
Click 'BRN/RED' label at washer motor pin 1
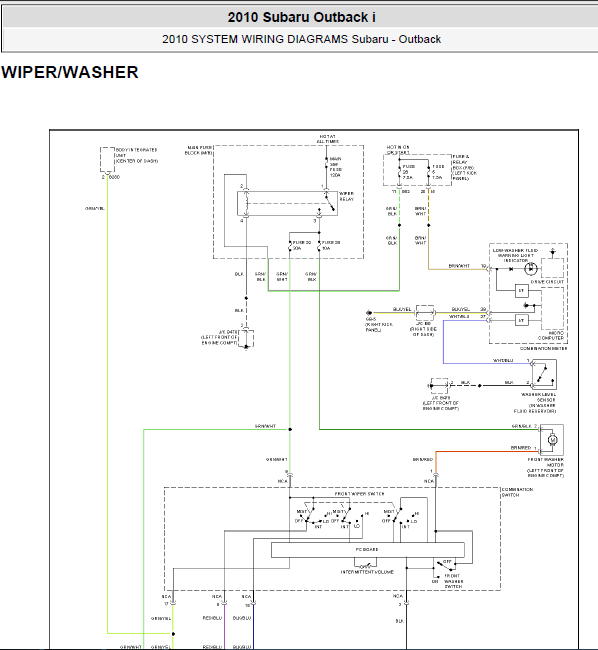tap(521, 448)
